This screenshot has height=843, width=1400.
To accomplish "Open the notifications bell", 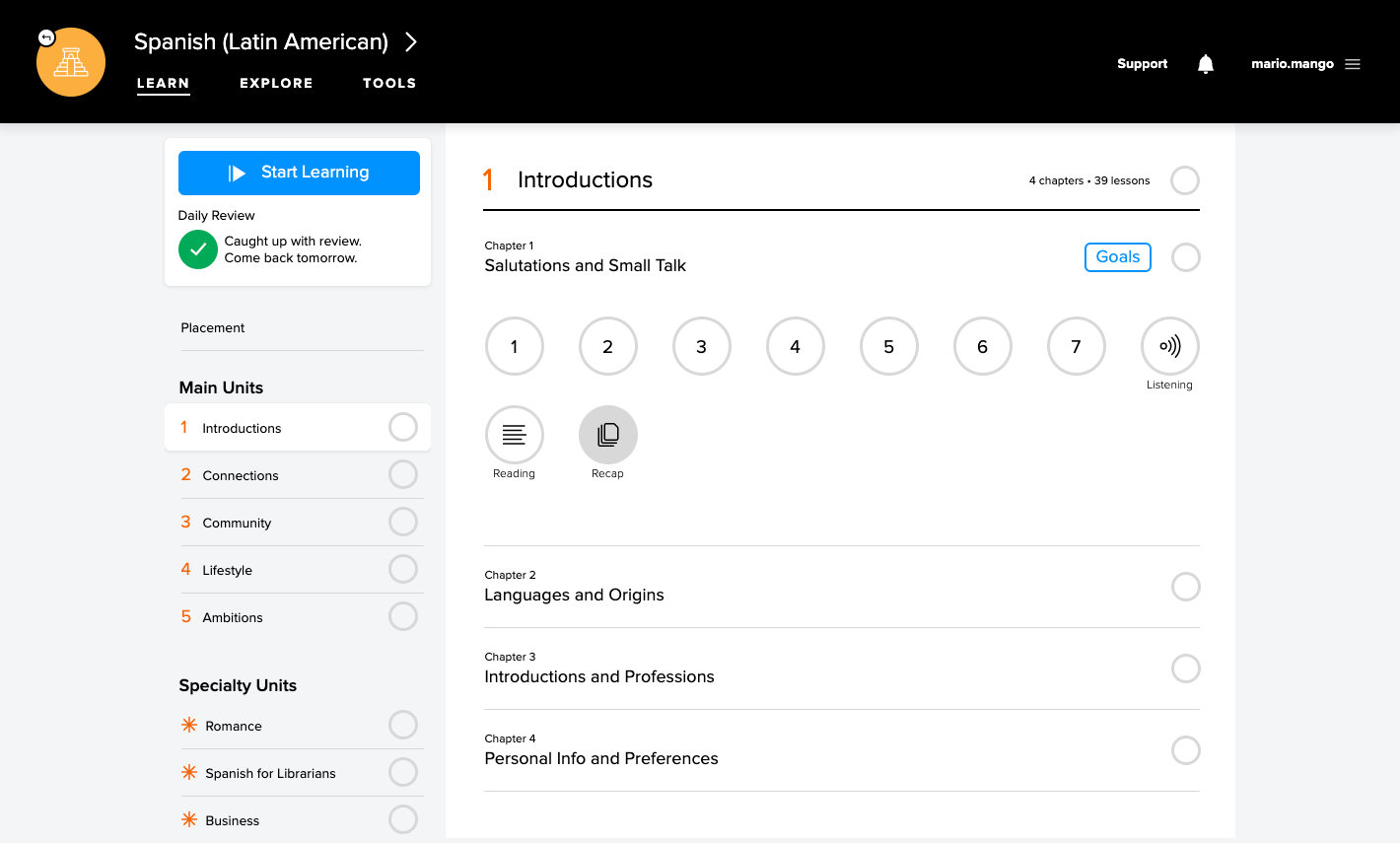I will (x=1205, y=64).
